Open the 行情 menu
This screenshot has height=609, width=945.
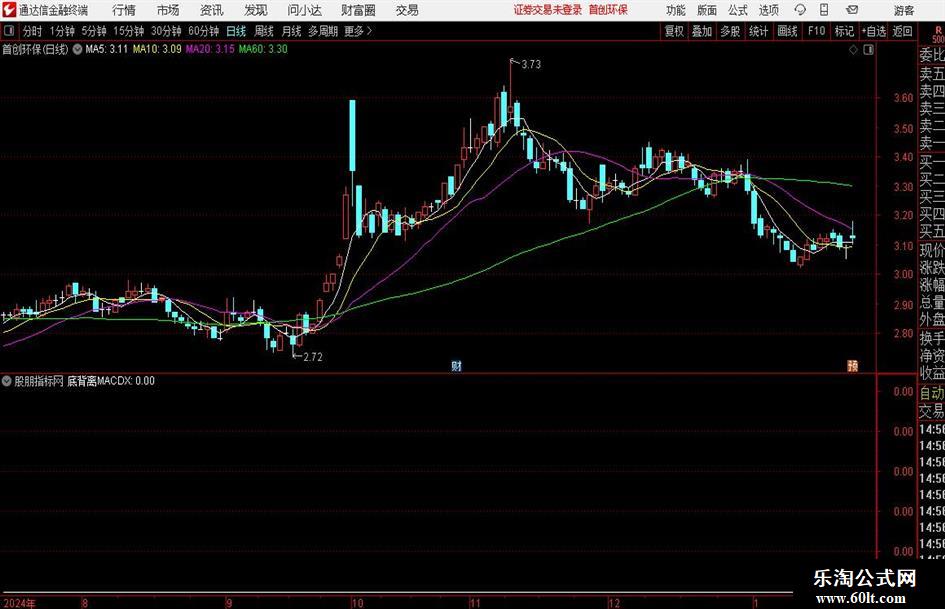tap(124, 10)
